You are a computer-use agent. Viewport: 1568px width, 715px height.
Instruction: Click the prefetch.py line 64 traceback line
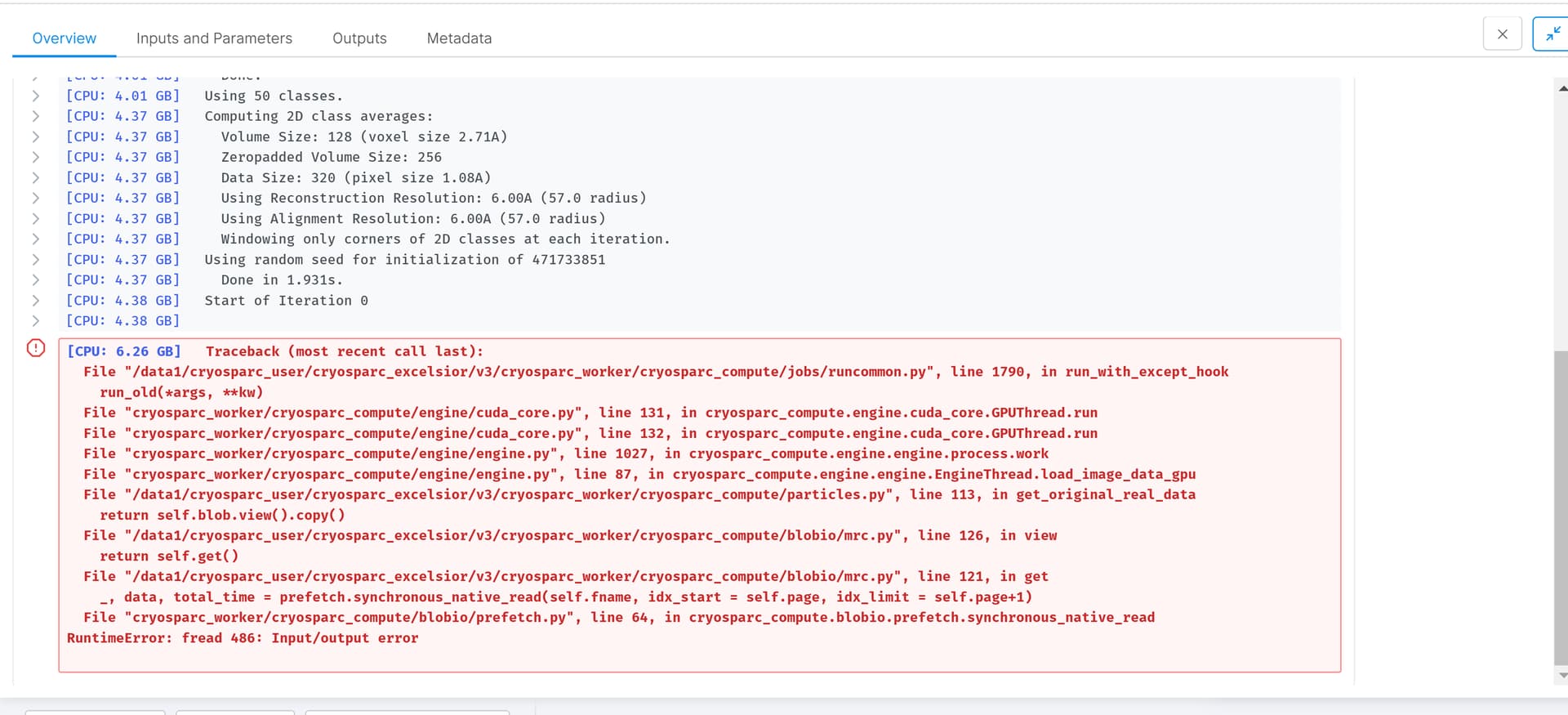619,617
